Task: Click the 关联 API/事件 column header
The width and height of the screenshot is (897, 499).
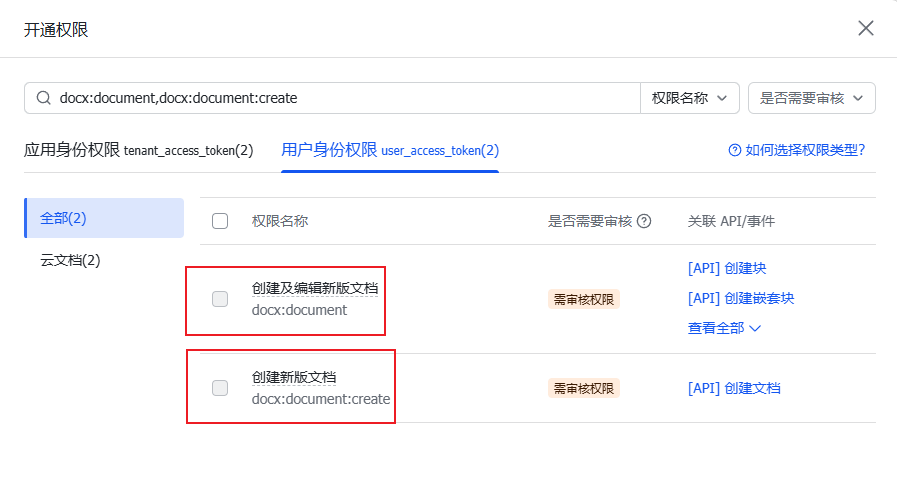Action: tap(731, 221)
